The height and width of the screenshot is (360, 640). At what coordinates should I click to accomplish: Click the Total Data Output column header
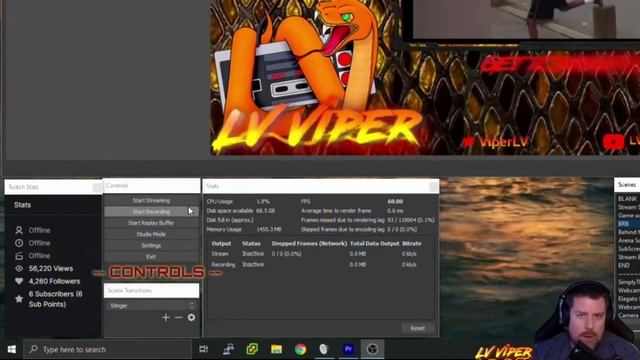click(x=375, y=243)
